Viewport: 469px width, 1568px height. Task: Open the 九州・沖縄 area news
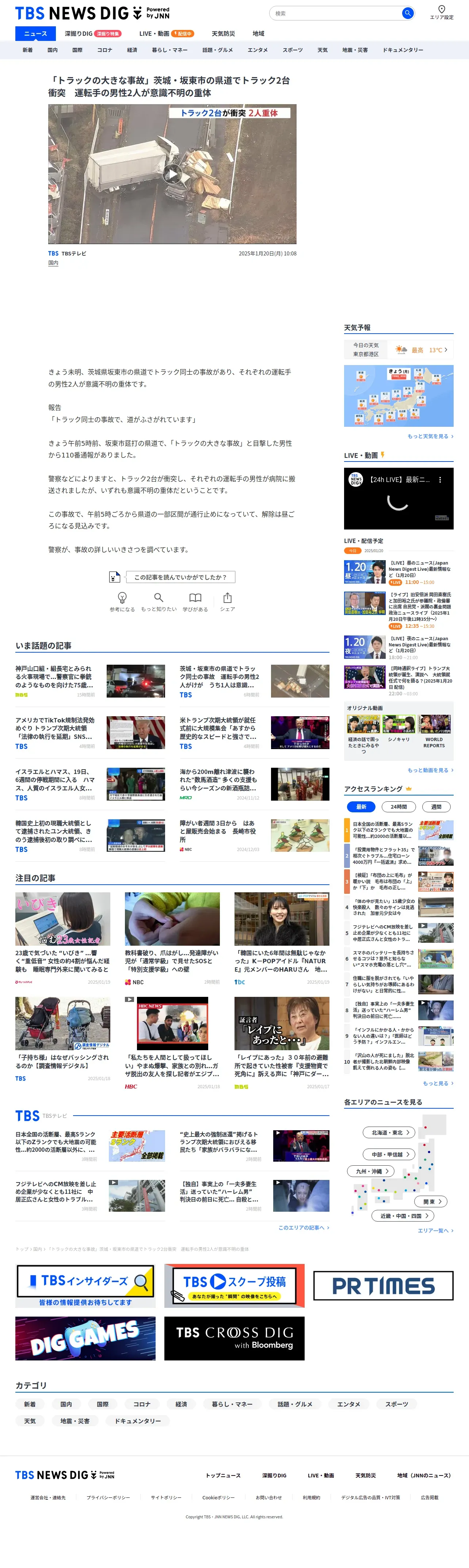click(371, 1171)
